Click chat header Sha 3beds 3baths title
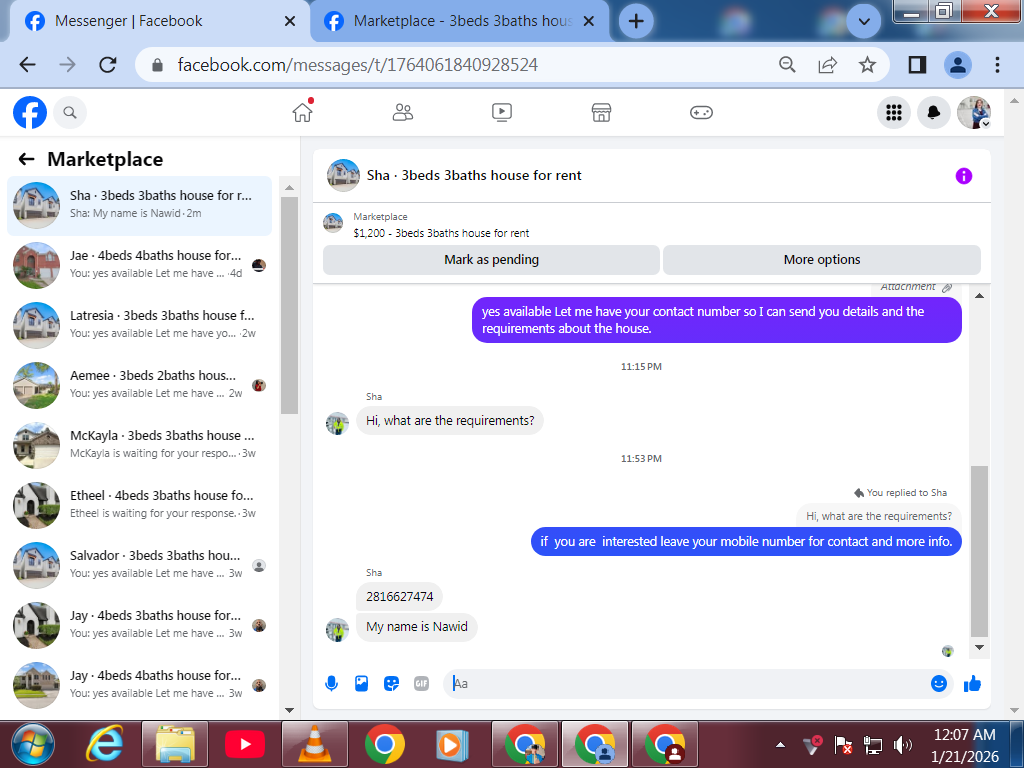This screenshot has height=768, width=1024. tap(474, 176)
